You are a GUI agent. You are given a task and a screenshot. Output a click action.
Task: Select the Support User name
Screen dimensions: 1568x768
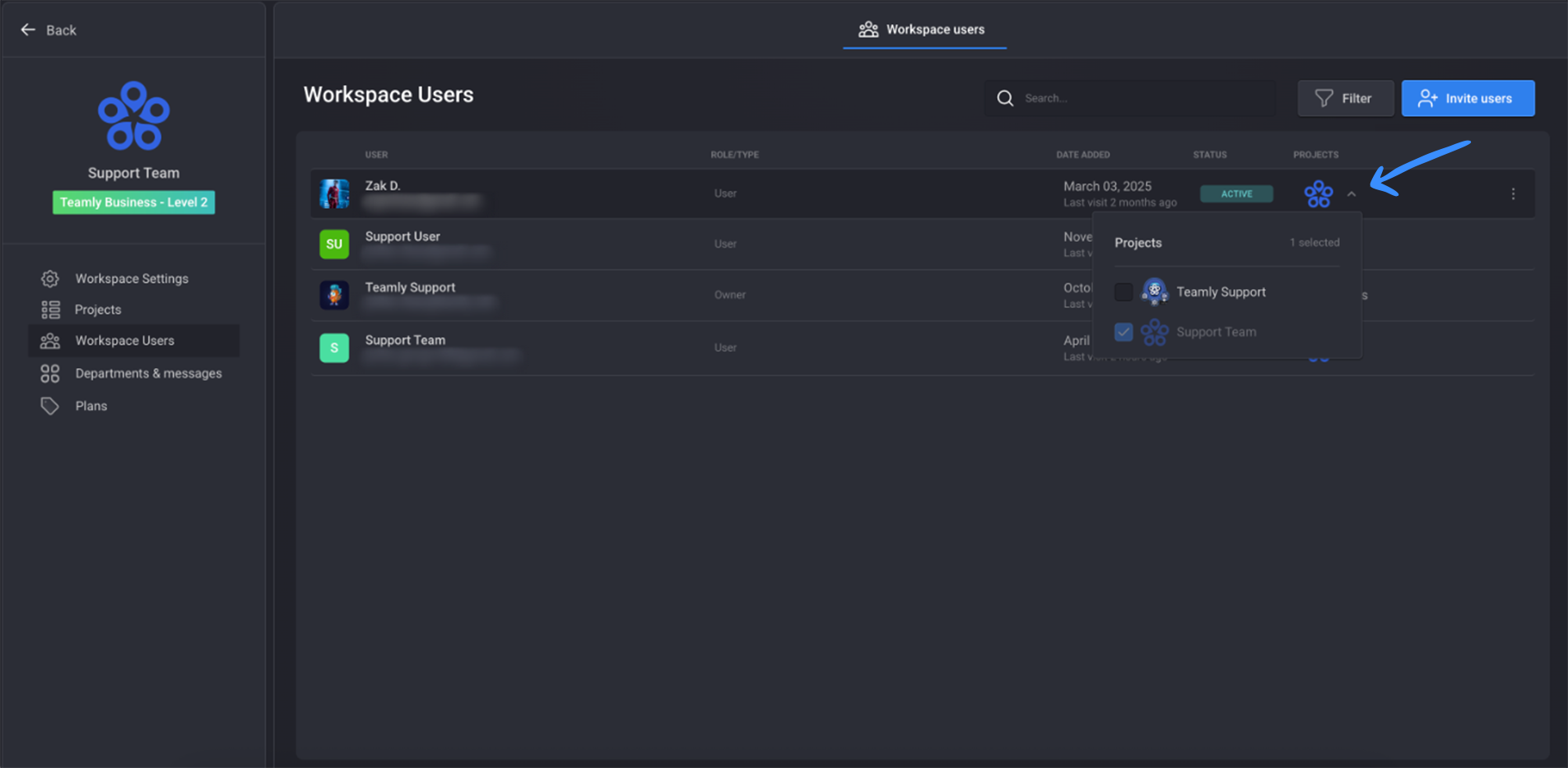tap(402, 236)
